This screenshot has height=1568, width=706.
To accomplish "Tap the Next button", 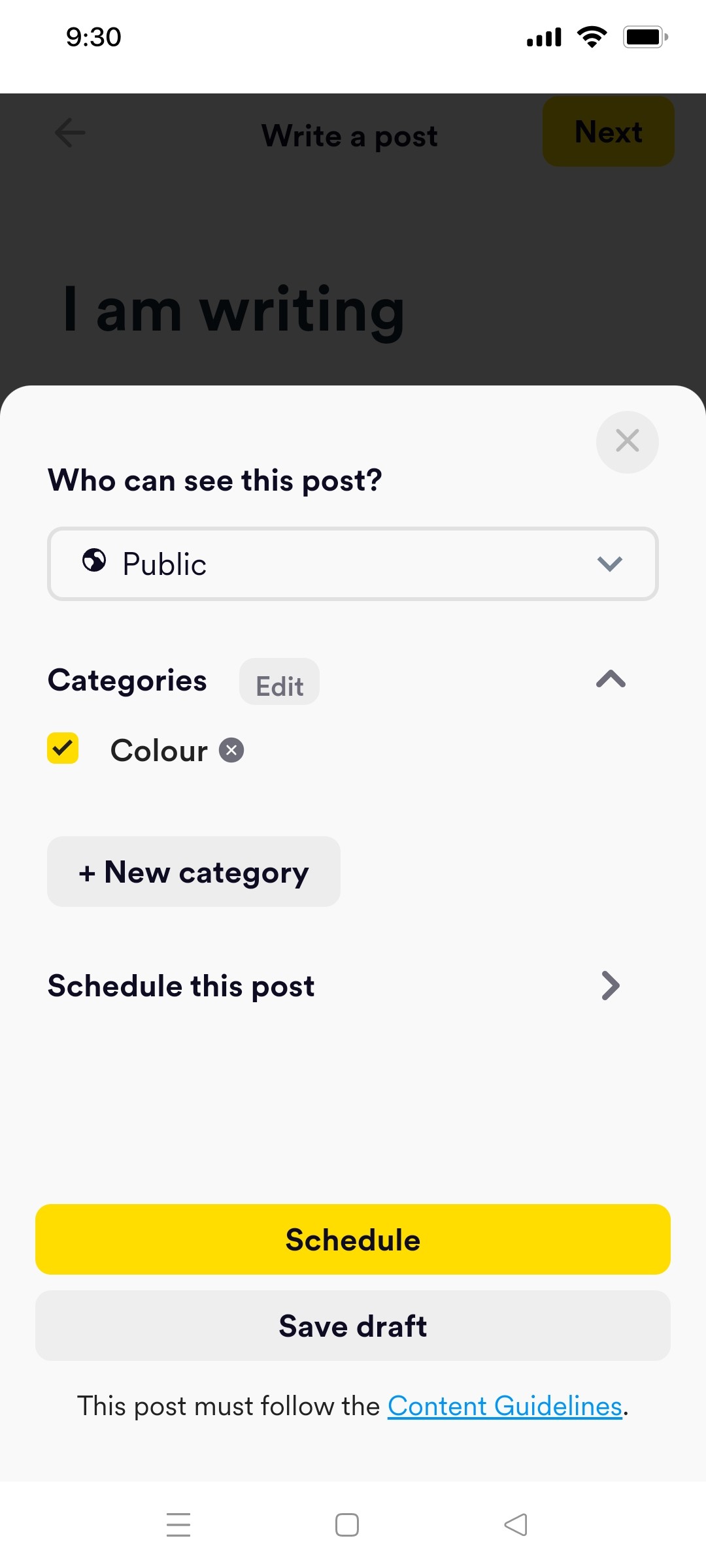I will pos(607,131).
